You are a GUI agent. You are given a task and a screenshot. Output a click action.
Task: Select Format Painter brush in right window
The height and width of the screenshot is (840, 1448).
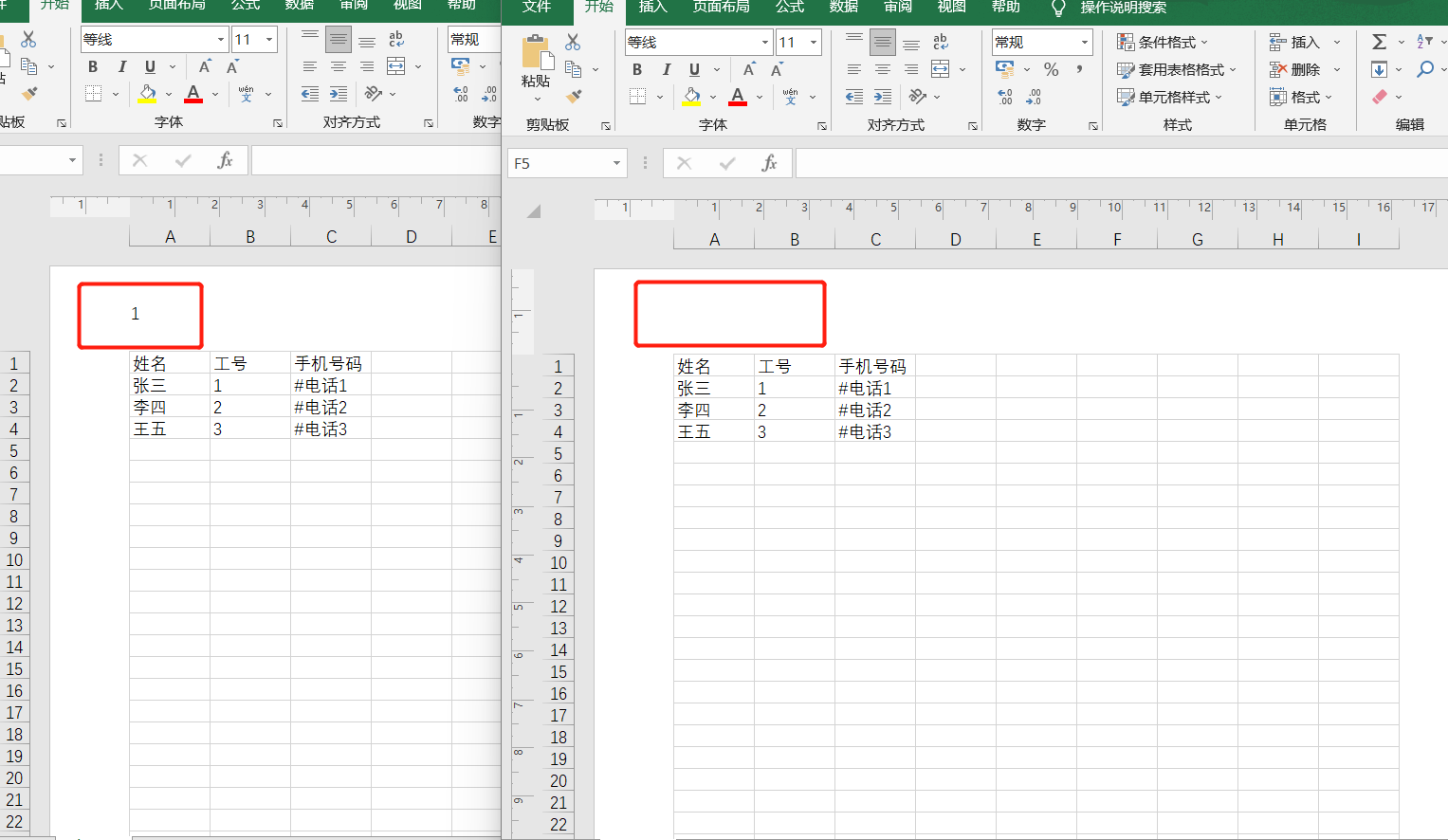pos(574,96)
